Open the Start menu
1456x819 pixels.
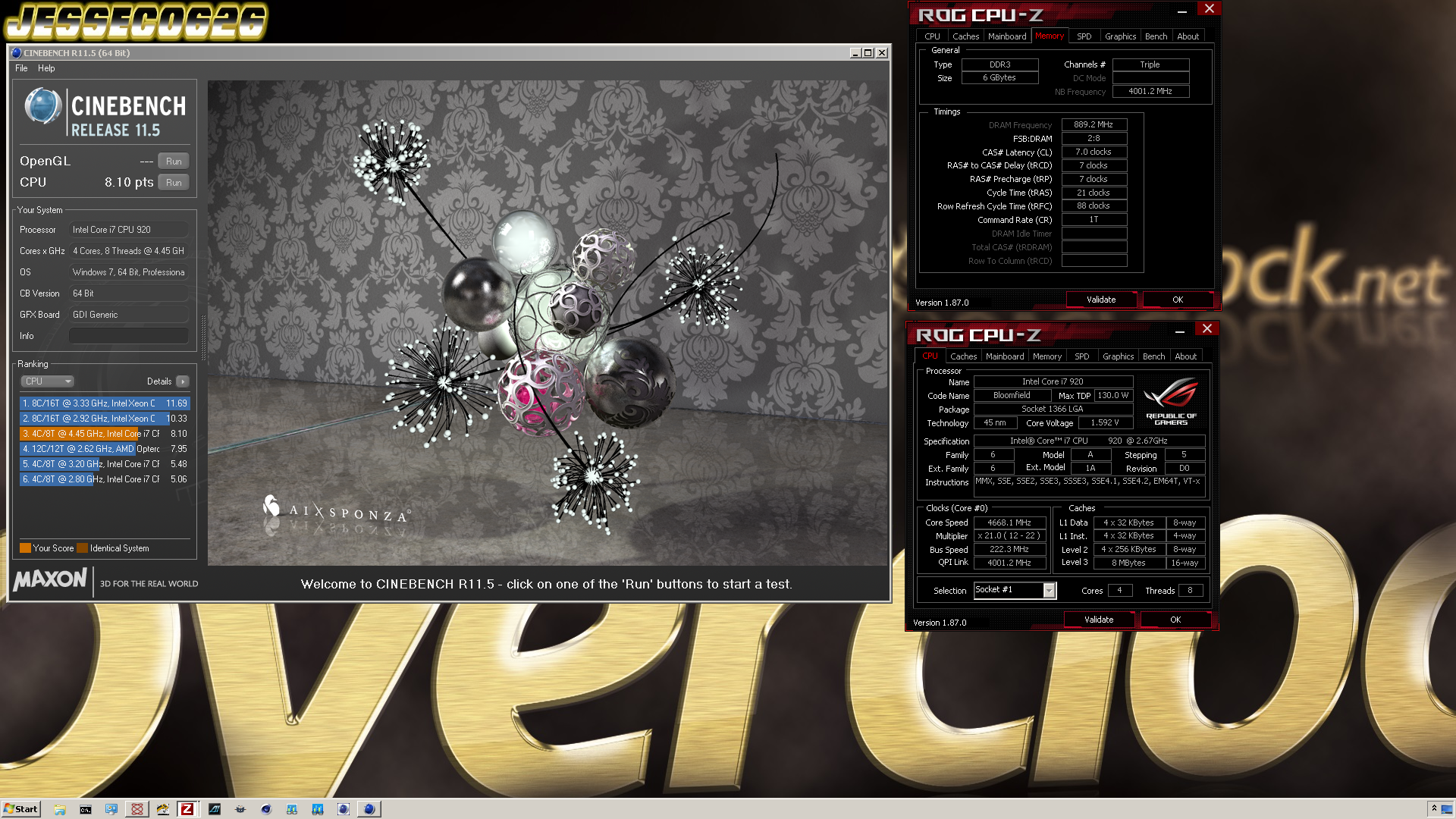click(20, 808)
